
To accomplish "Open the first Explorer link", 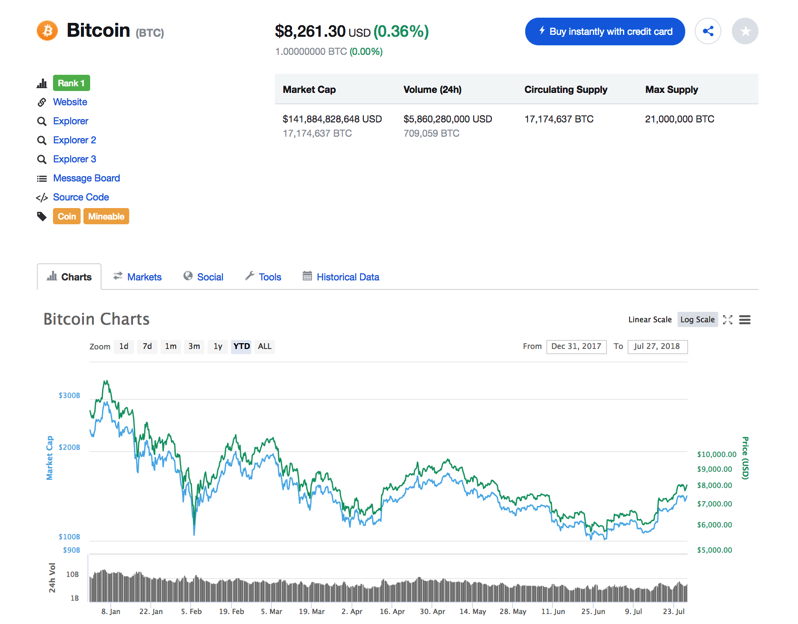I will point(71,121).
